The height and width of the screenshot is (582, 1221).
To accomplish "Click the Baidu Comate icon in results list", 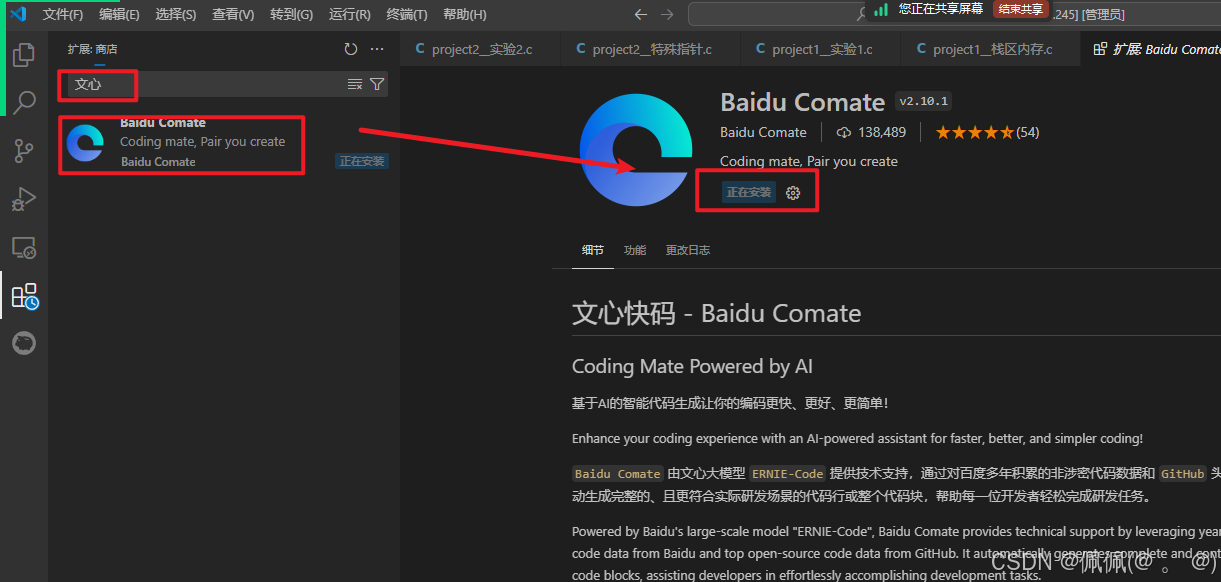I will 85,144.
